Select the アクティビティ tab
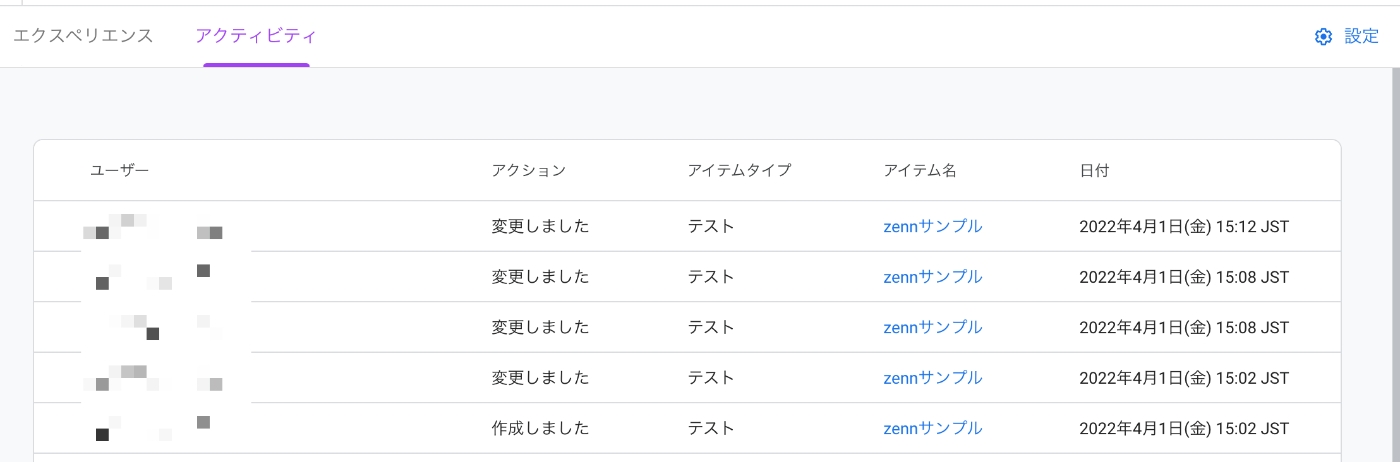 click(256, 36)
